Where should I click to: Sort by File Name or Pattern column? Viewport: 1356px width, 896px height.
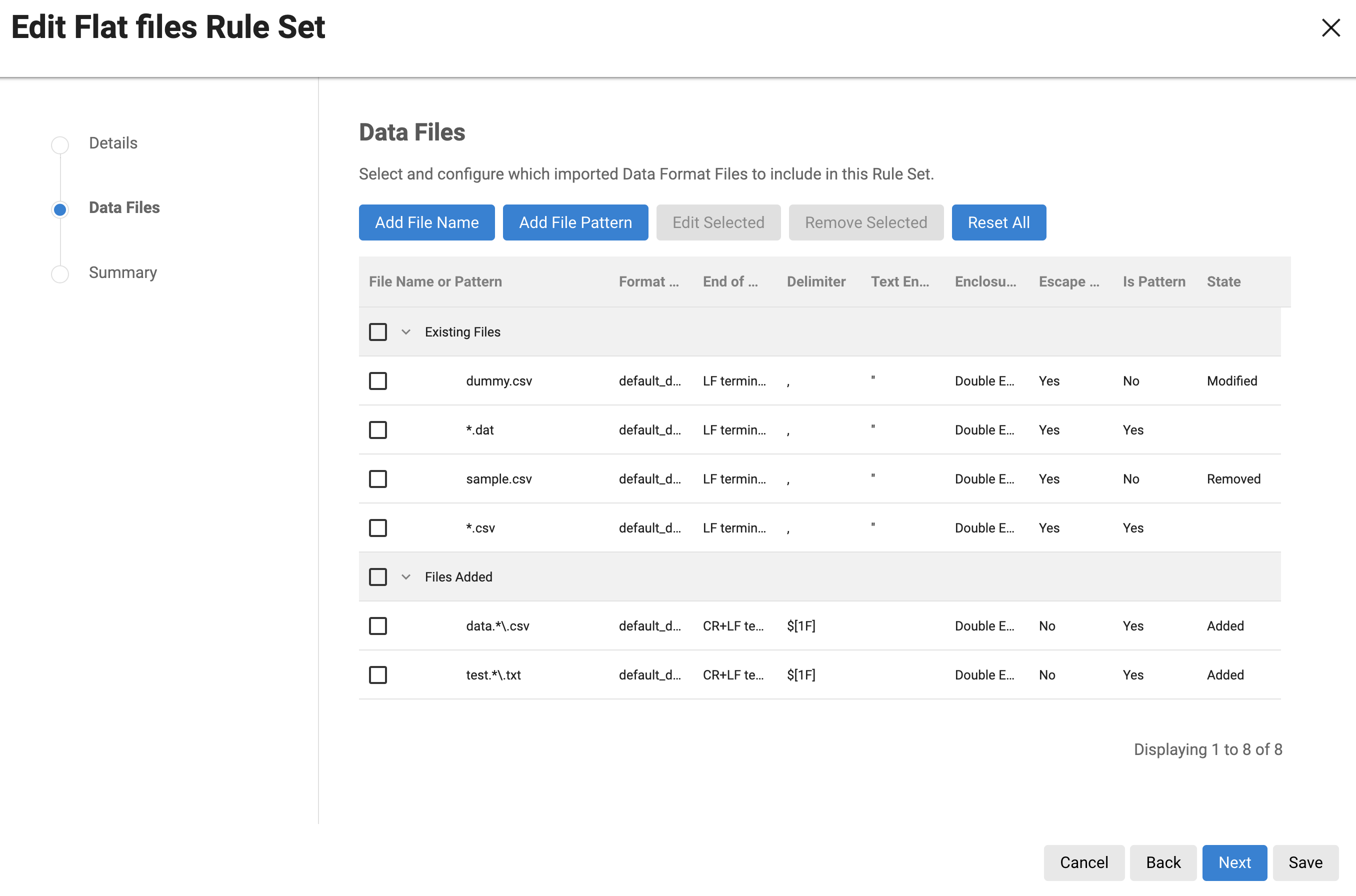tap(435, 281)
